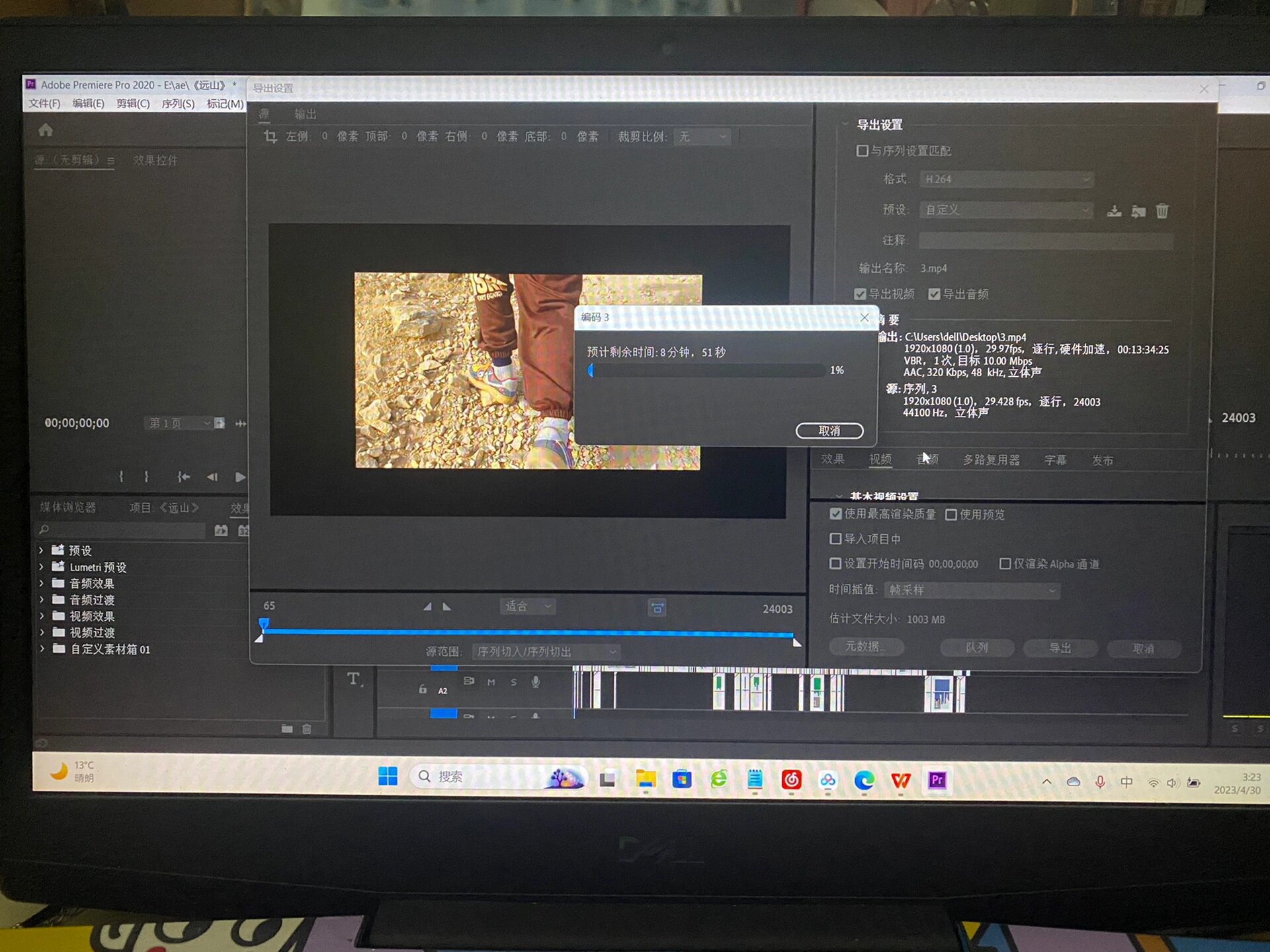The height and width of the screenshot is (952, 1270).
Task: Click 取消 button in export settings dialog
Action: [1143, 649]
